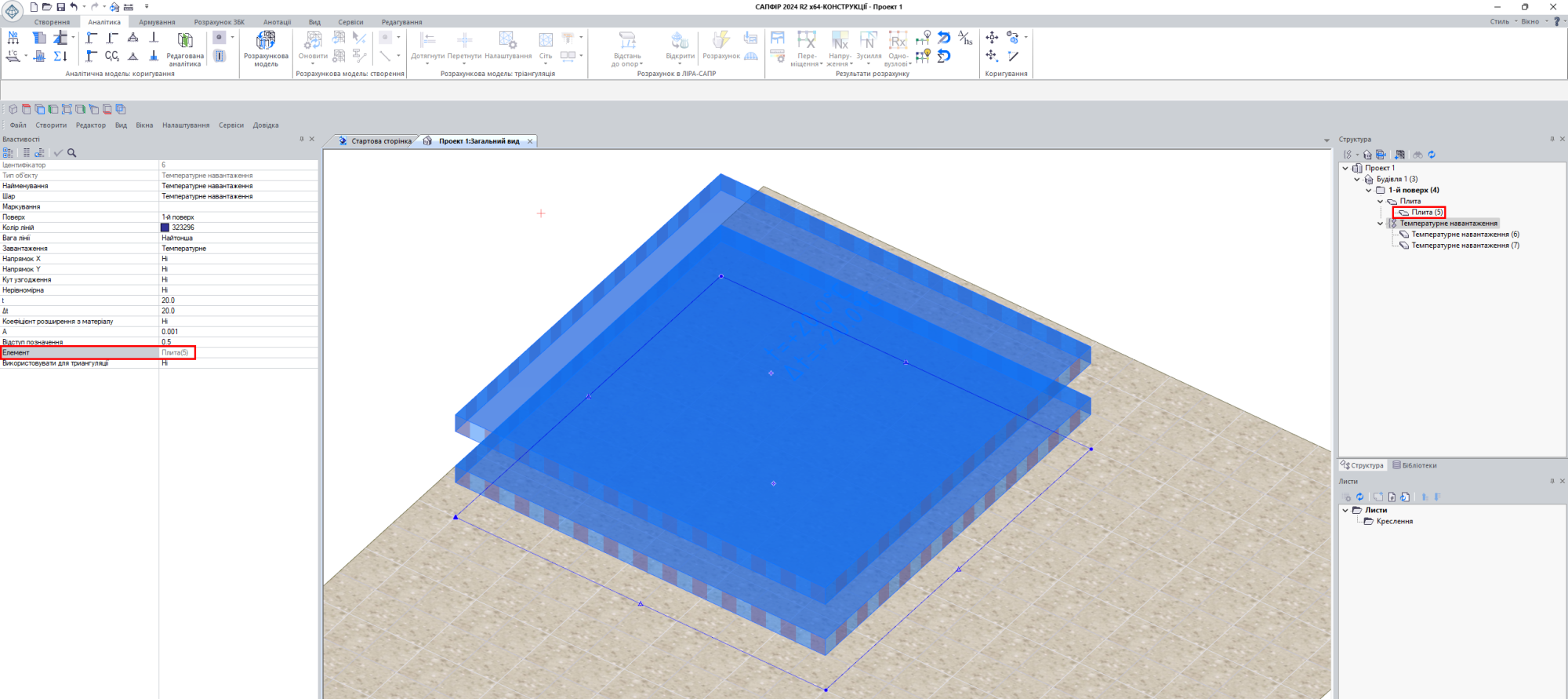The image size is (1568, 699).
Task: Collapse the Температурне навантаження tree group
Action: coord(1381,224)
